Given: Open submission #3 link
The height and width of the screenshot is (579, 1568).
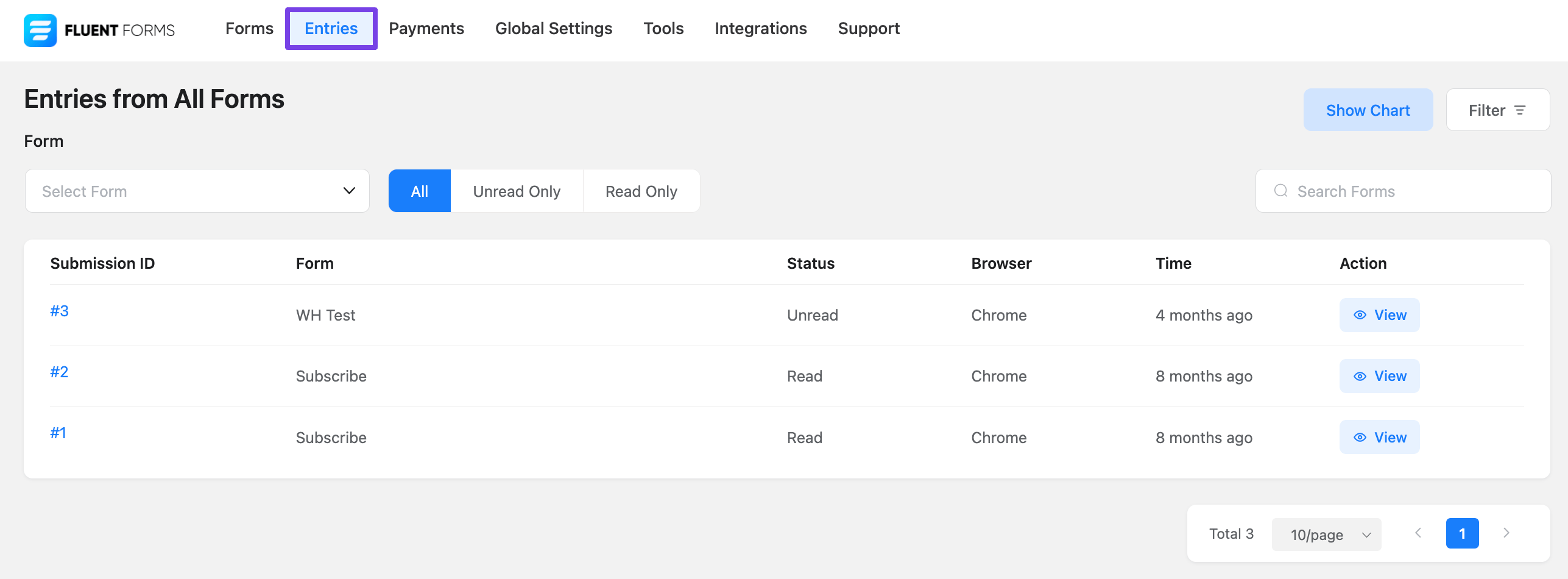Looking at the screenshot, I should [59, 311].
